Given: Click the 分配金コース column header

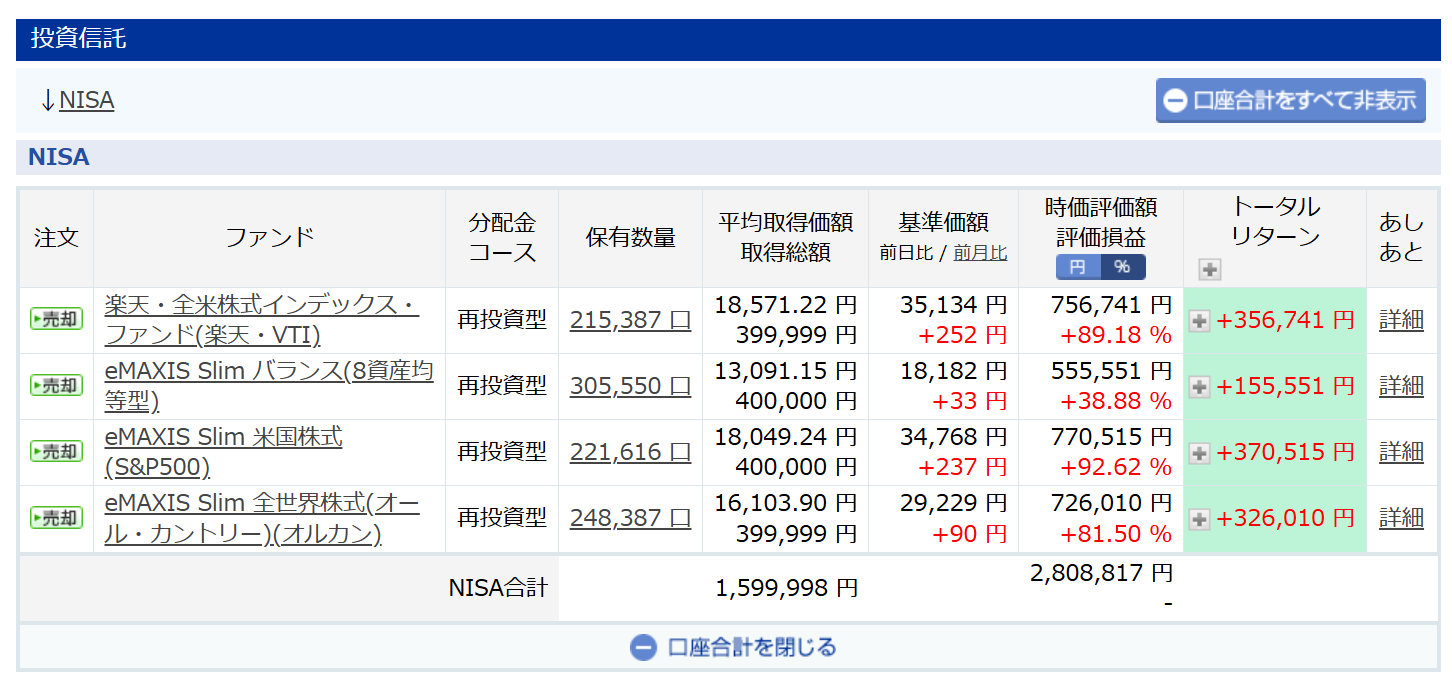Looking at the screenshot, I should point(502,238).
